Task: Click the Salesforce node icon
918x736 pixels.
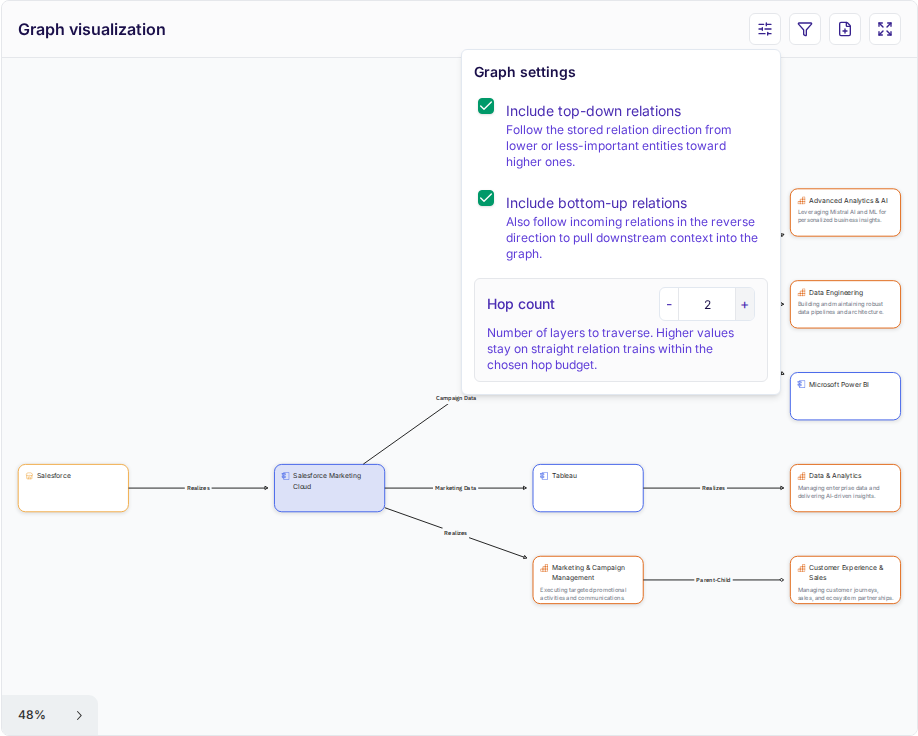Action: click(x=29, y=476)
